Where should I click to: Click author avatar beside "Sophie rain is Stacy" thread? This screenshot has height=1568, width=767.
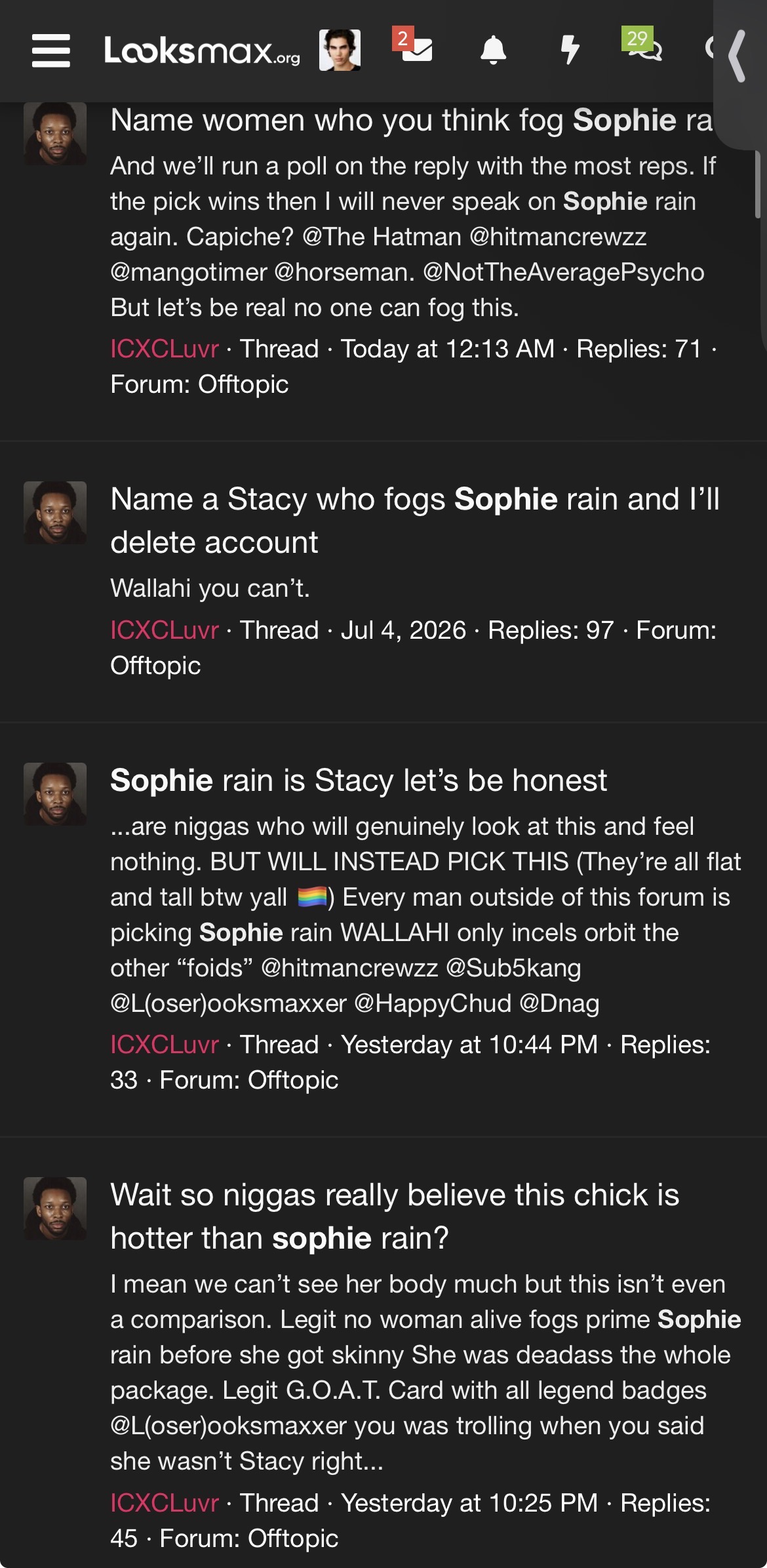[55, 794]
